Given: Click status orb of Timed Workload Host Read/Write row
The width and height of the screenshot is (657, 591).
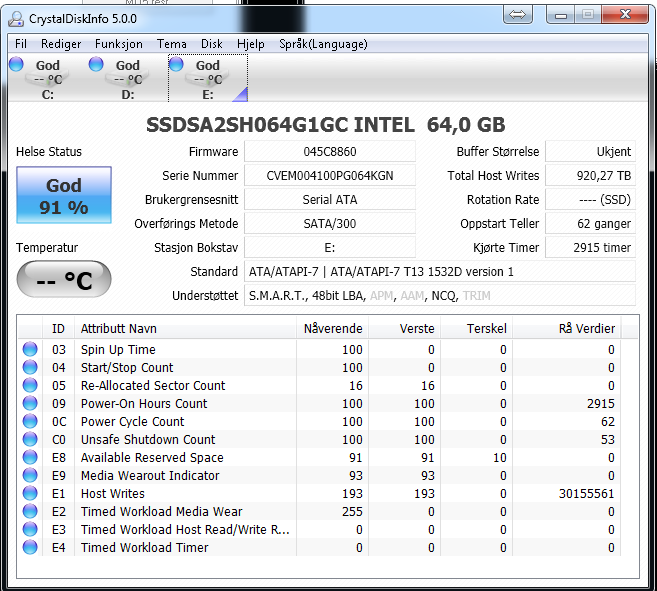Looking at the screenshot, I should (x=30, y=529).
